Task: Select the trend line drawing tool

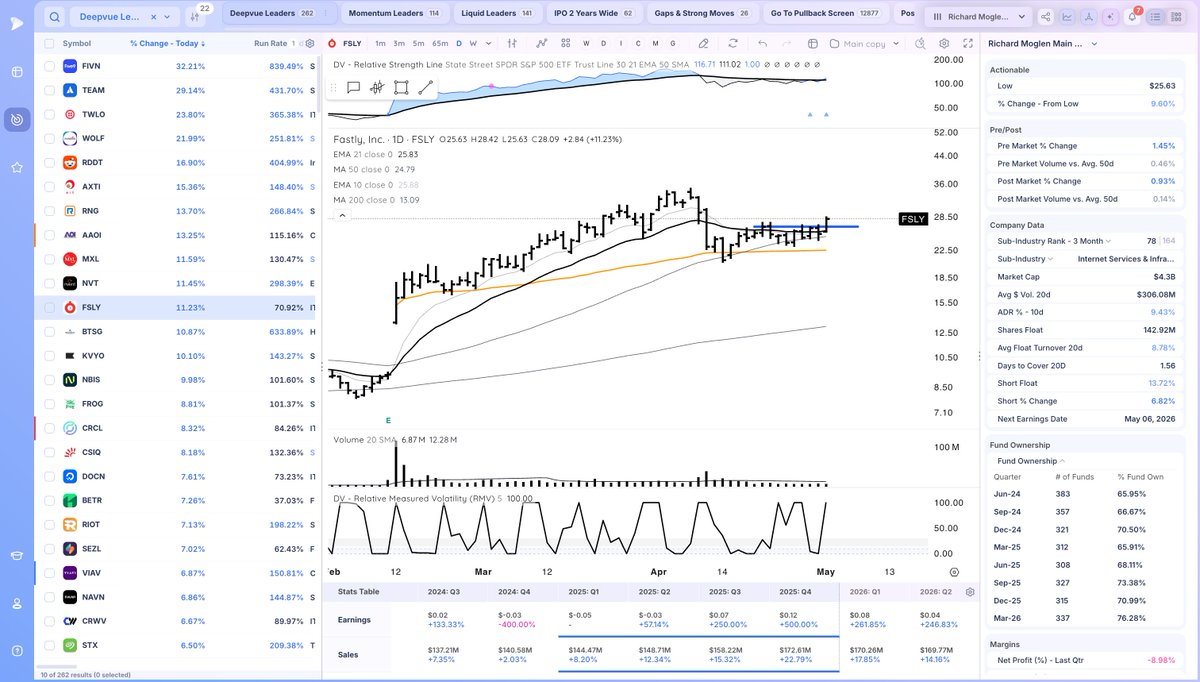Action: (426, 87)
